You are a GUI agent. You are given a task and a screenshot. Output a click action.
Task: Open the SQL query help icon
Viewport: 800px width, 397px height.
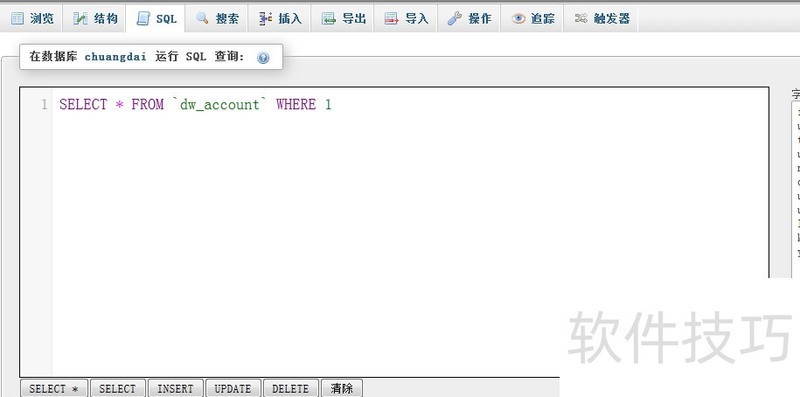click(263, 58)
